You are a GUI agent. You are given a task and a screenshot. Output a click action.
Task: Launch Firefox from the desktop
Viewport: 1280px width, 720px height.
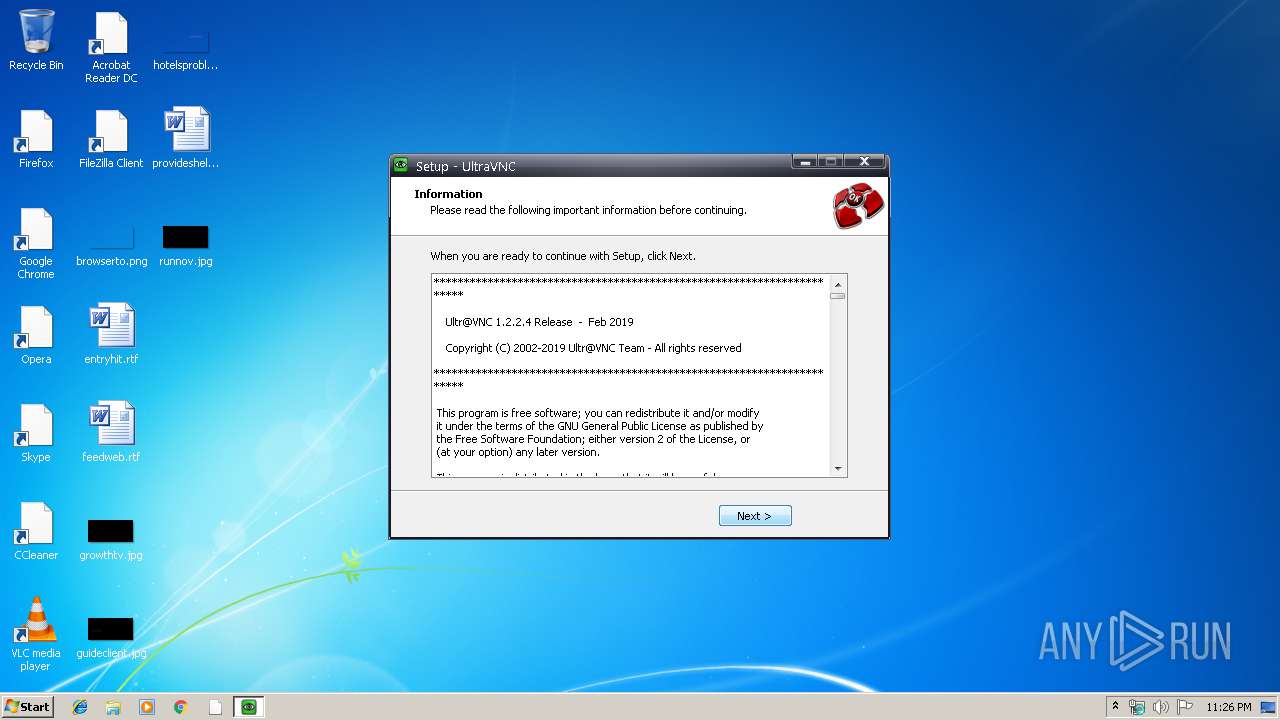36,139
